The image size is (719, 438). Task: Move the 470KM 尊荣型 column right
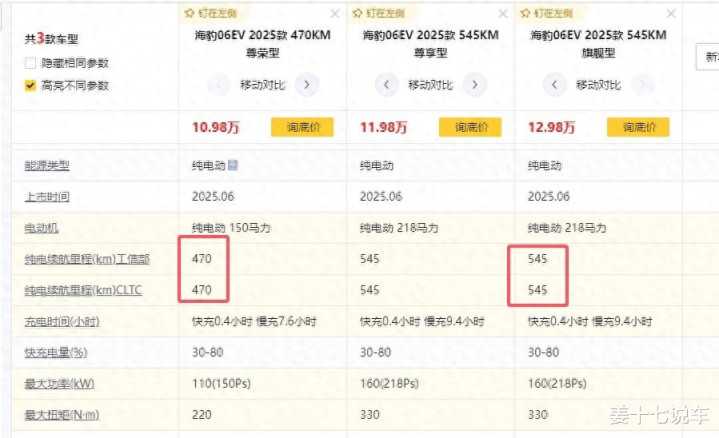pos(307,85)
